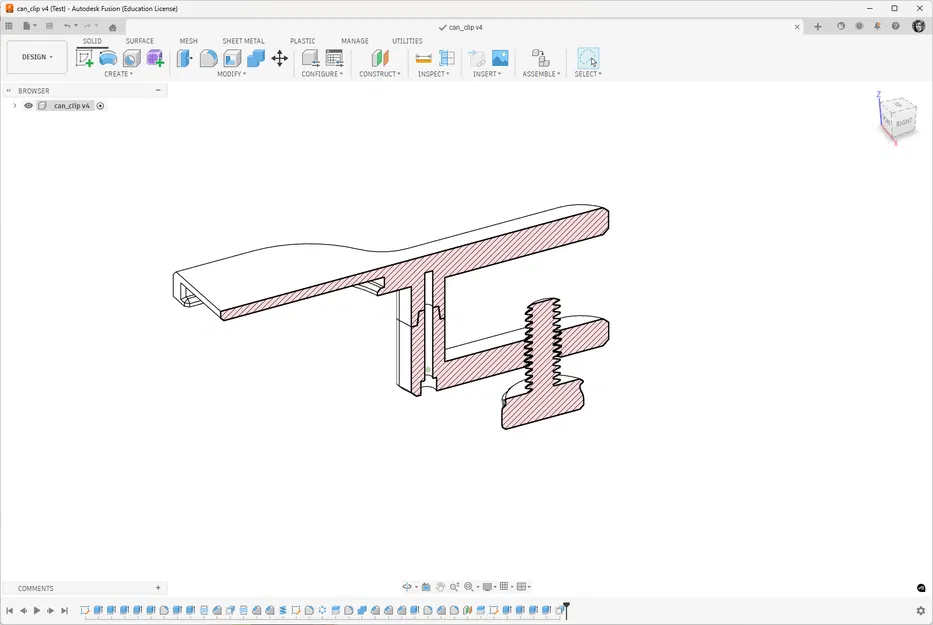Open the Create dropdown menu

(x=119, y=73)
